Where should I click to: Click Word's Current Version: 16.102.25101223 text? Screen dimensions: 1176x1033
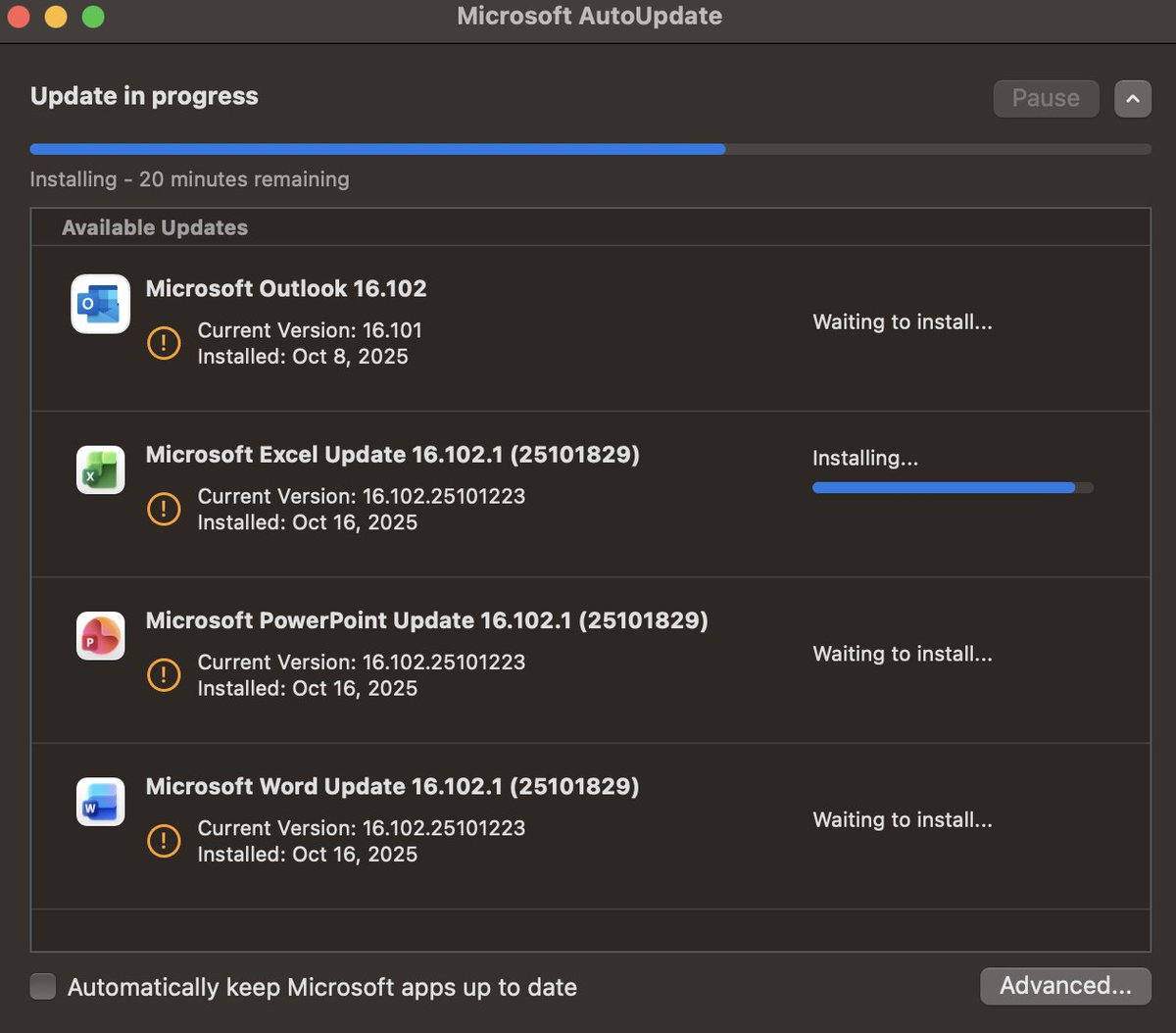tap(362, 828)
